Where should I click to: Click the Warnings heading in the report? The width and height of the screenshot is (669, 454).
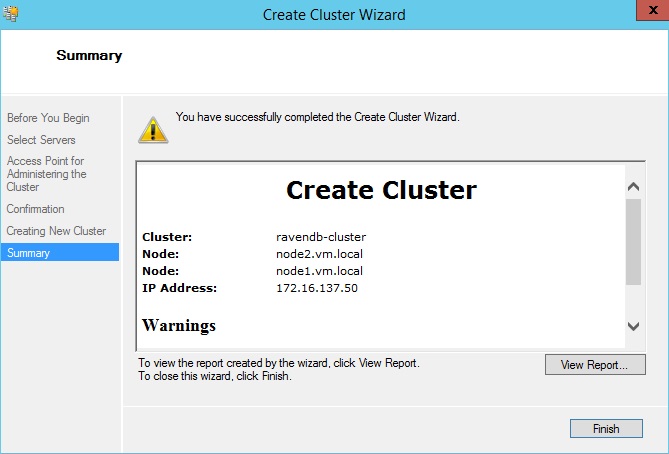point(179,325)
